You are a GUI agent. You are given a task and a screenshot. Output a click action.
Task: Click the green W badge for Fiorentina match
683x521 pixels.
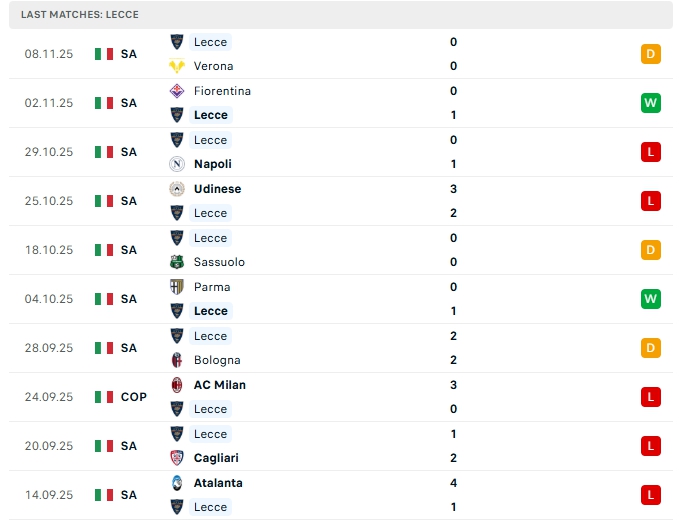[651, 103]
